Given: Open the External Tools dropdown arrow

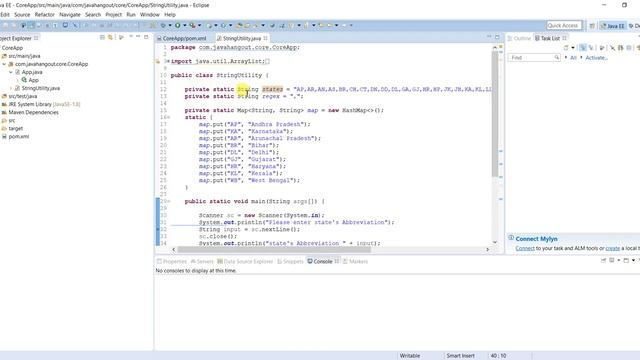Looking at the screenshot, I should tap(200, 25).
